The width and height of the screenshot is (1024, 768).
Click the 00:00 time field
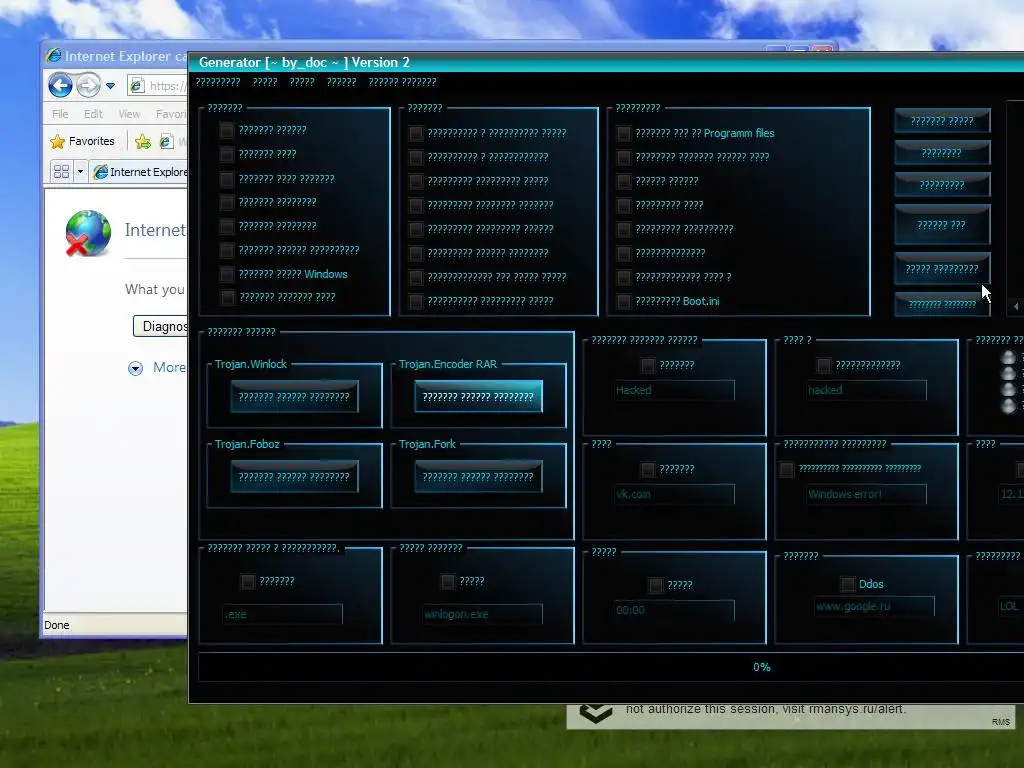674,610
